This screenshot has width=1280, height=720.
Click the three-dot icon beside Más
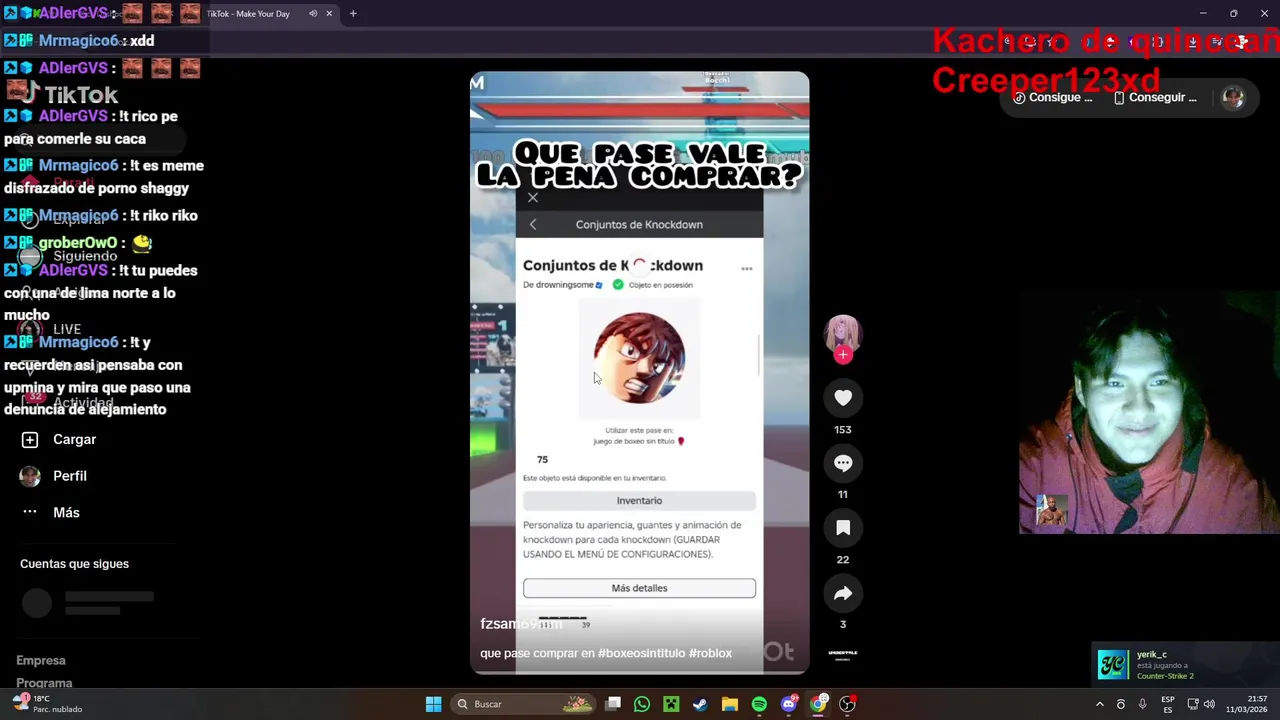30,512
